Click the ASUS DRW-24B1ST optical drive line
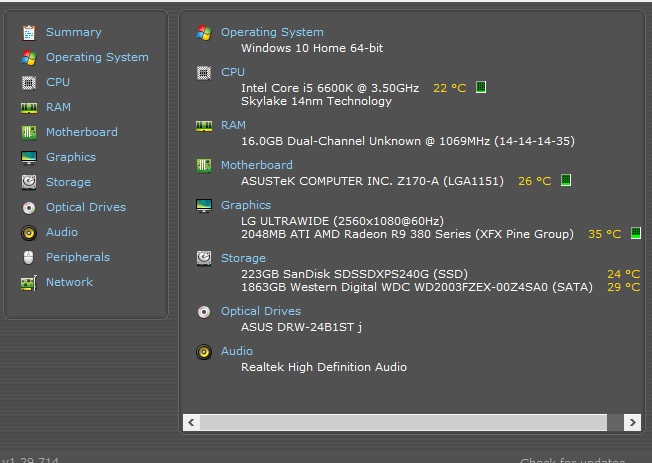 (x=301, y=327)
